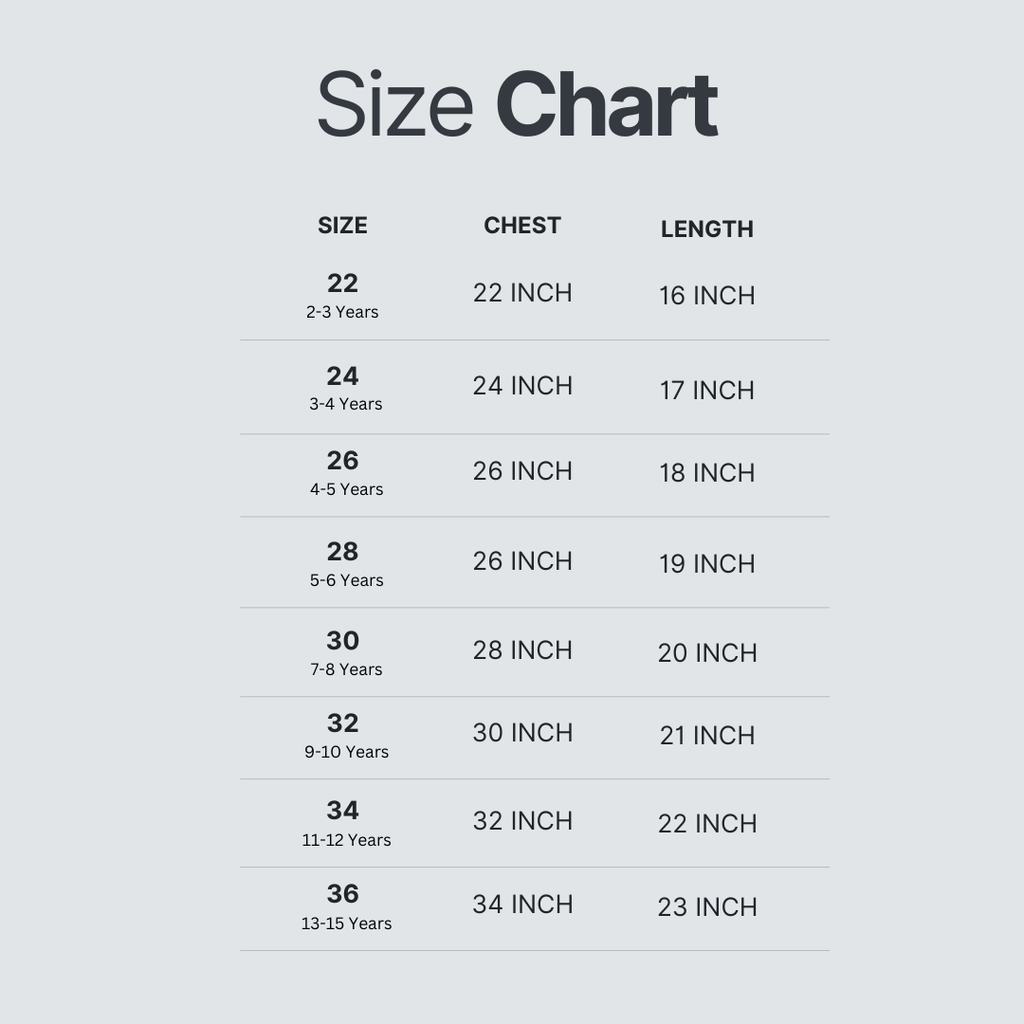The height and width of the screenshot is (1024, 1024).
Task: Select the 24 INCH chest value
Action: [x=522, y=386]
